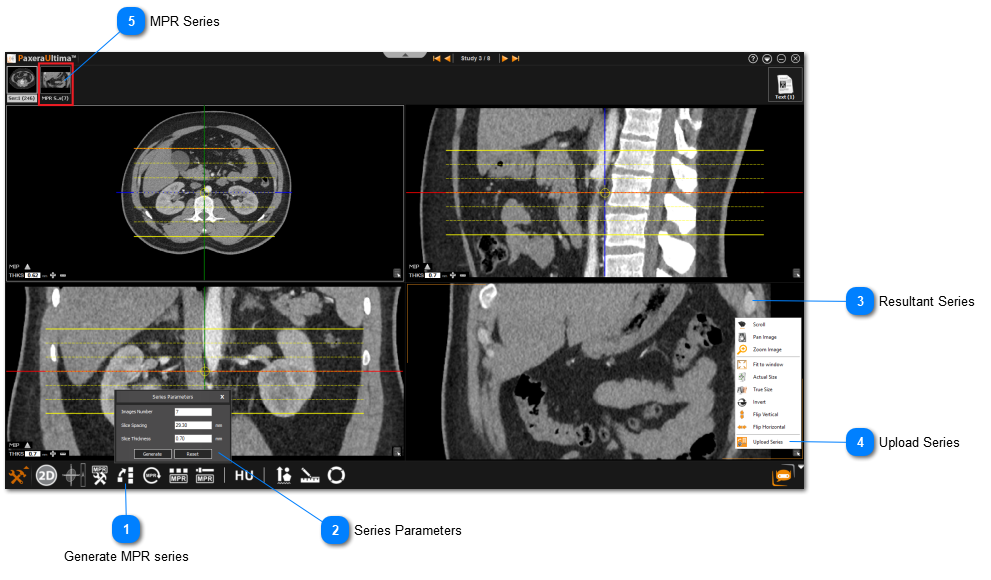
Task: Select the ruler measurement tool
Action: 311,476
